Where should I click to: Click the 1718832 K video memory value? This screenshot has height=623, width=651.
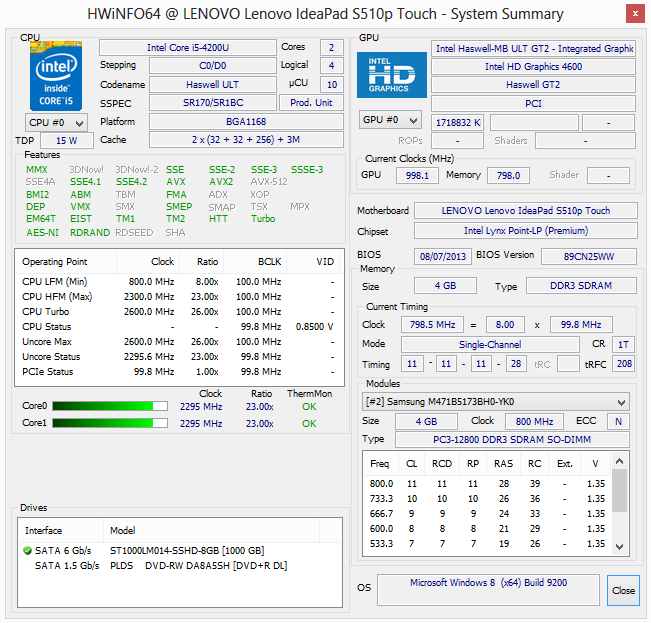coord(458,123)
